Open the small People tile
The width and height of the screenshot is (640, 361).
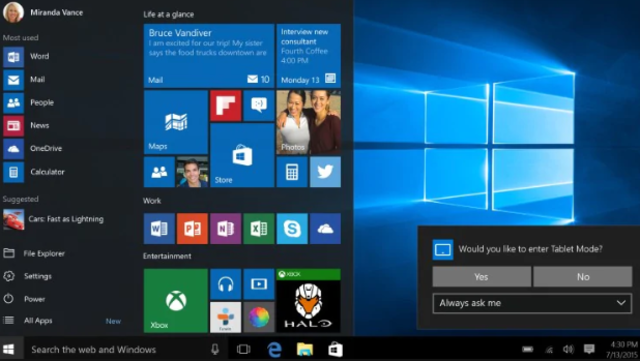pos(160,172)
